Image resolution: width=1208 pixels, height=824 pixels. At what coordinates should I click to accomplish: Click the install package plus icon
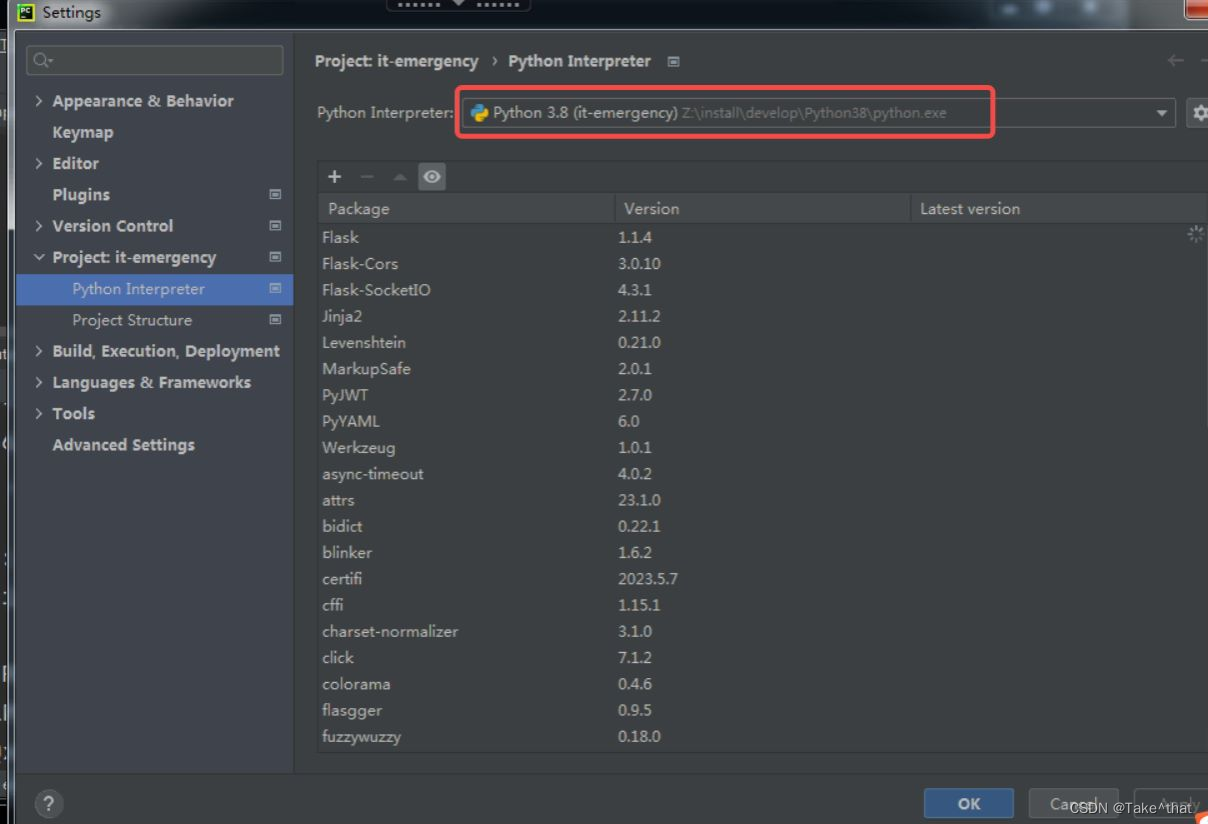[334, 176]
